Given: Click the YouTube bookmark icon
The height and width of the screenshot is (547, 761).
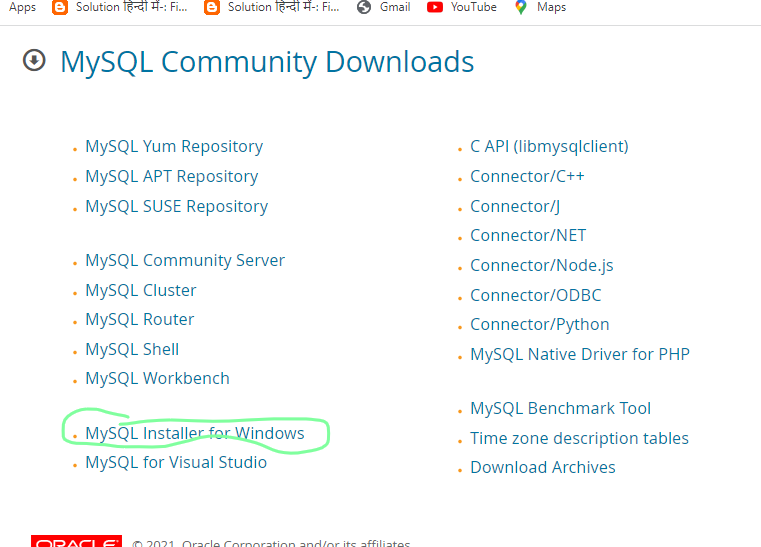Looking at the screenshot, I should click(434, 7).
